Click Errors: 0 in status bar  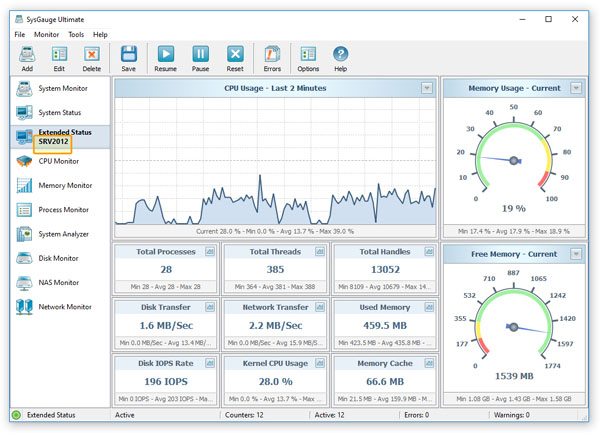416,415
